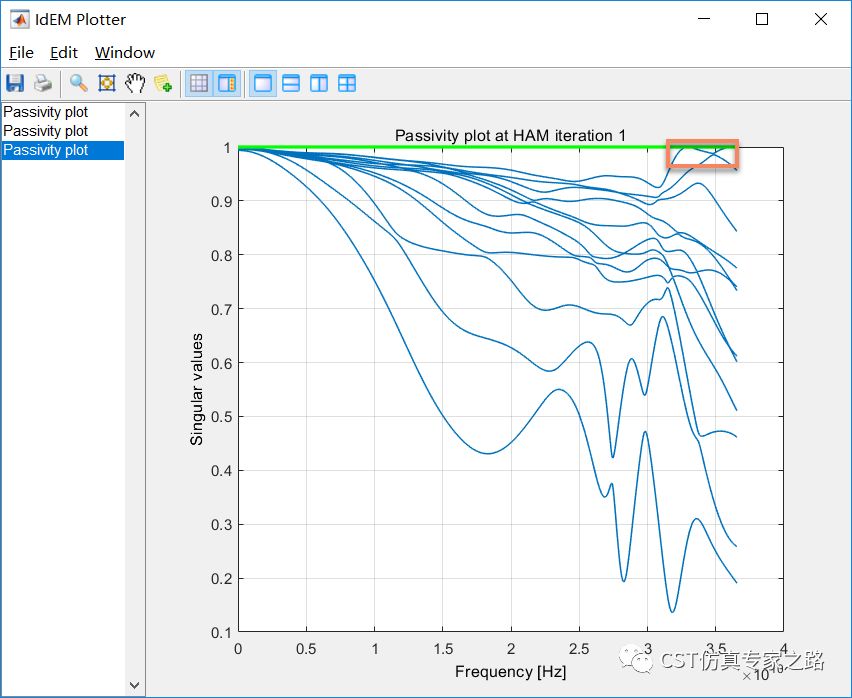Open the File menu
Viewport: 852px width, 698px height.
click(x=21, y=53)
